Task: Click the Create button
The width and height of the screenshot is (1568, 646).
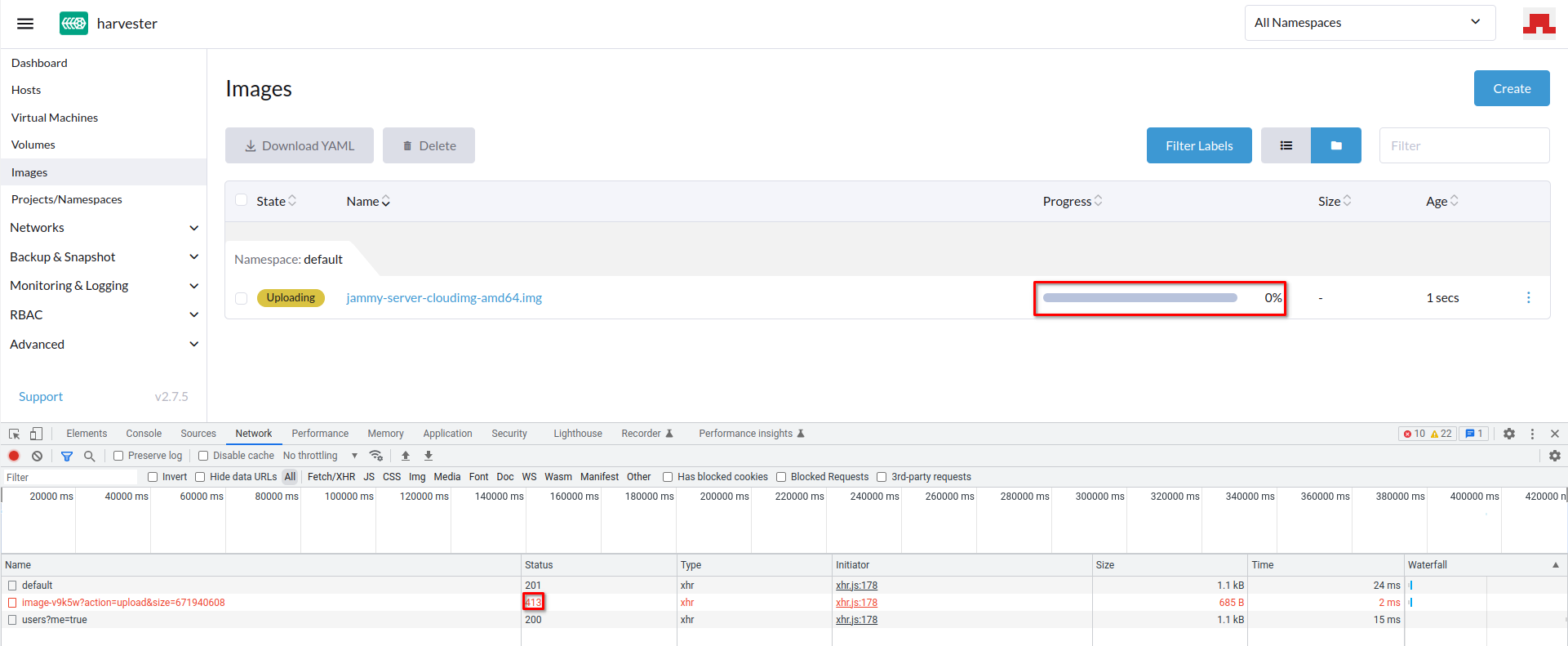Action: 1511,88
